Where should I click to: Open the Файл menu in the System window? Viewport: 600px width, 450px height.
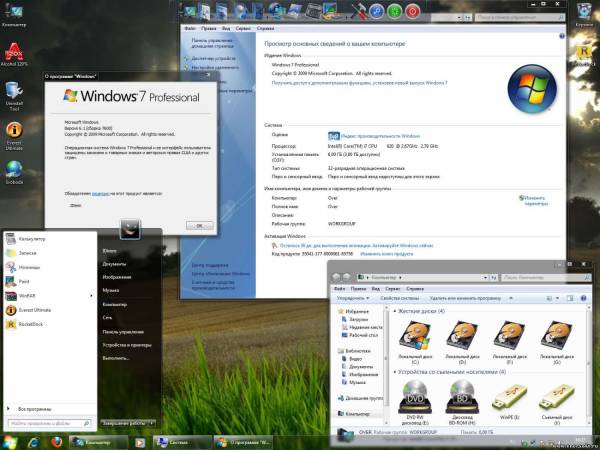coord(190,28)
